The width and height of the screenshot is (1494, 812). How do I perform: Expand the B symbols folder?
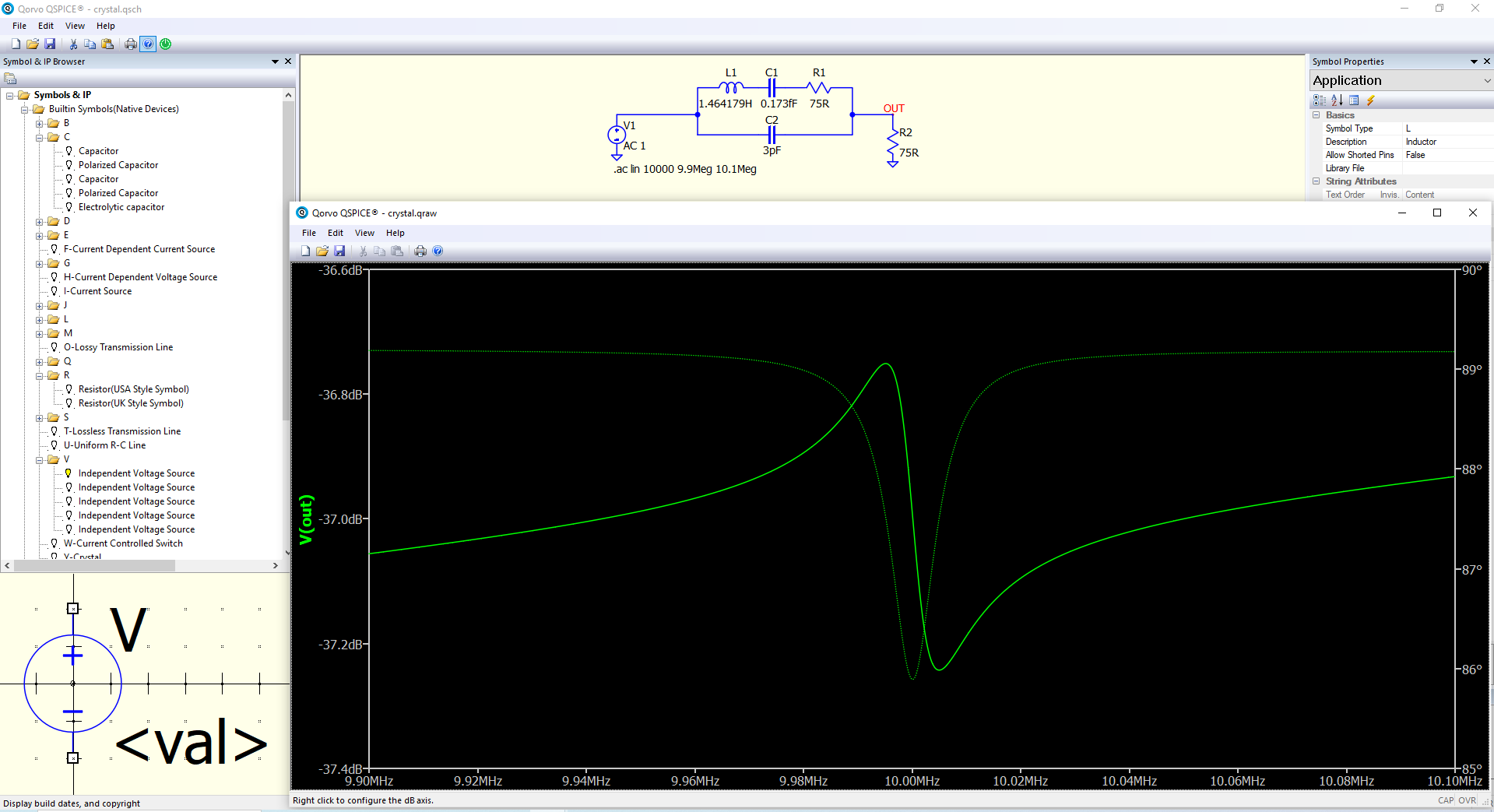[x=40, y=124]
